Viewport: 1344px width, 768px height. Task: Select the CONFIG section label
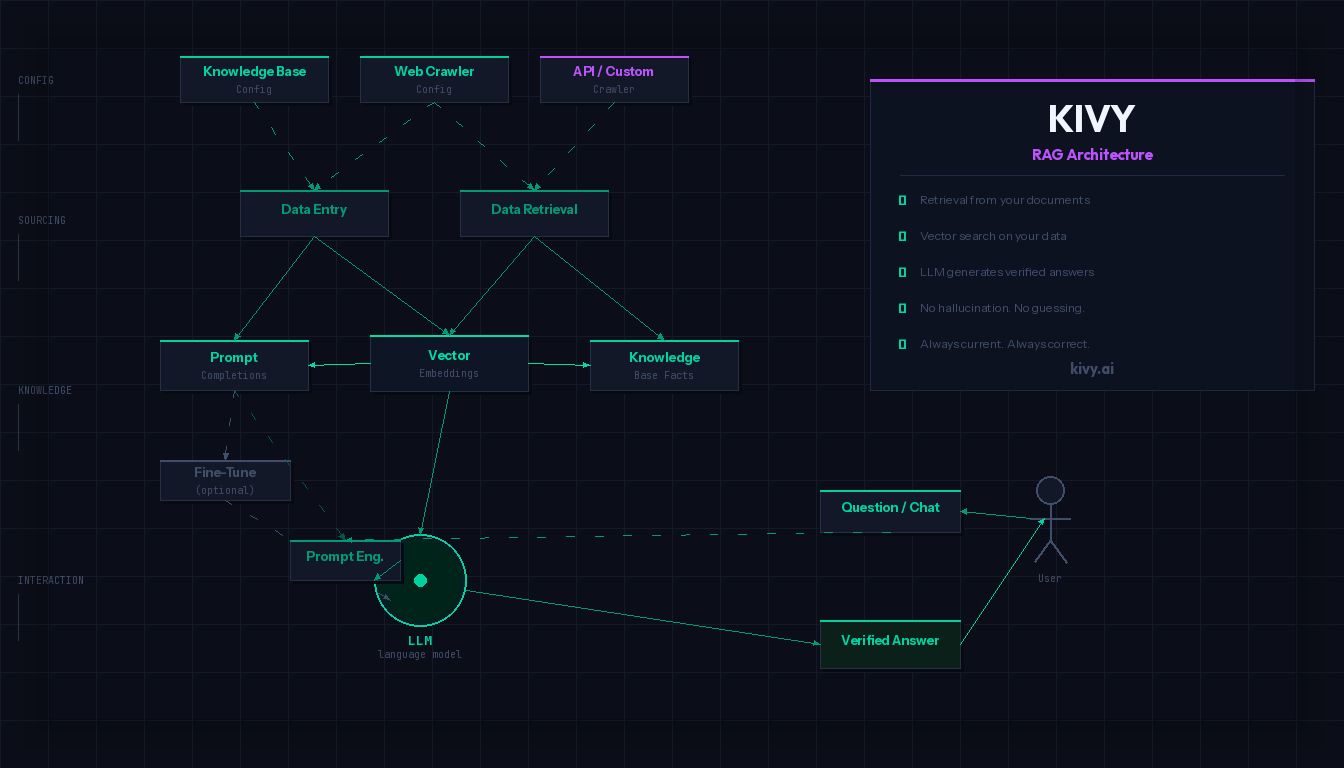point(35,80)
